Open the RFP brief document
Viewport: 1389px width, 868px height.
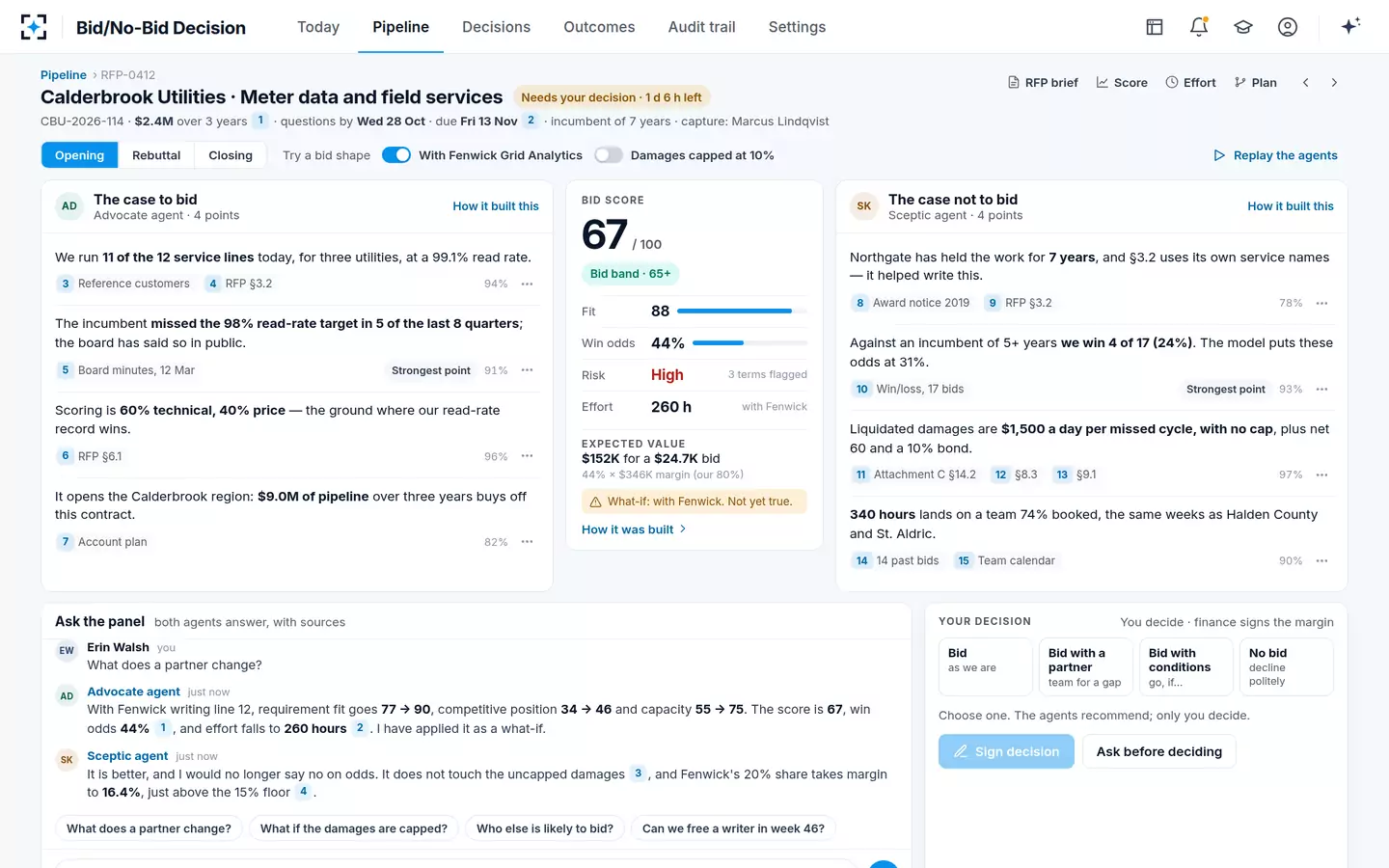(1043, 83)
